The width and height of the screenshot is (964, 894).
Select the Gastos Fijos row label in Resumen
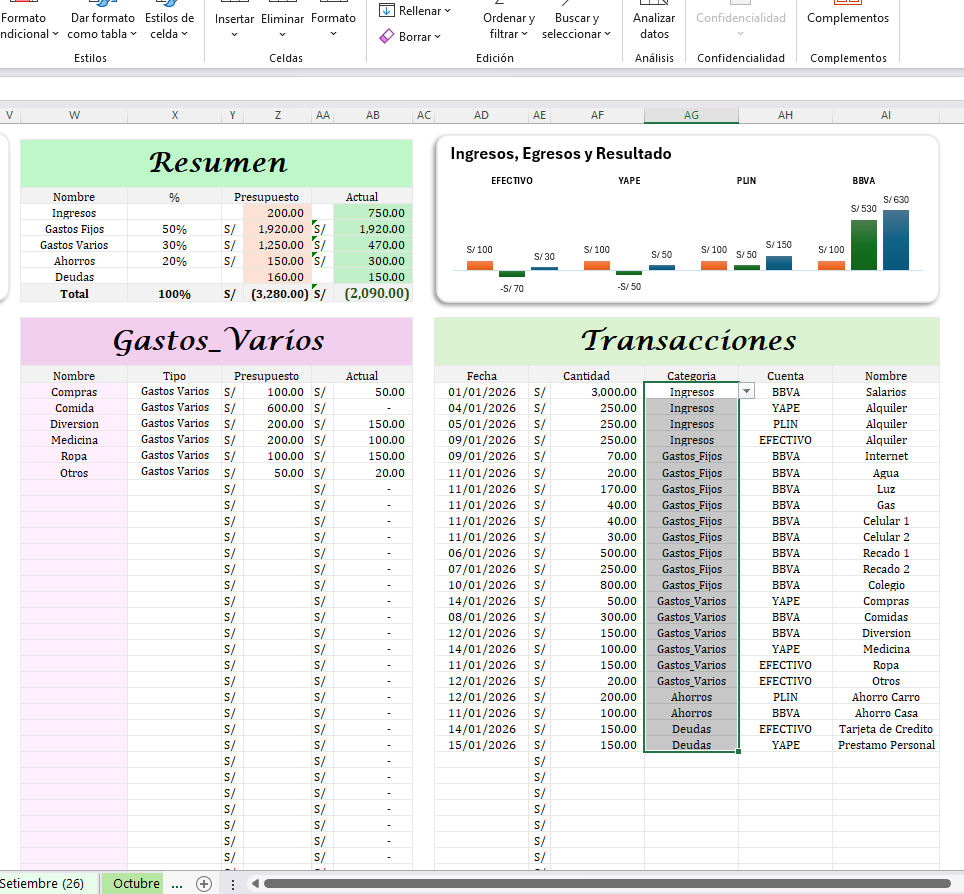[74, 229]
